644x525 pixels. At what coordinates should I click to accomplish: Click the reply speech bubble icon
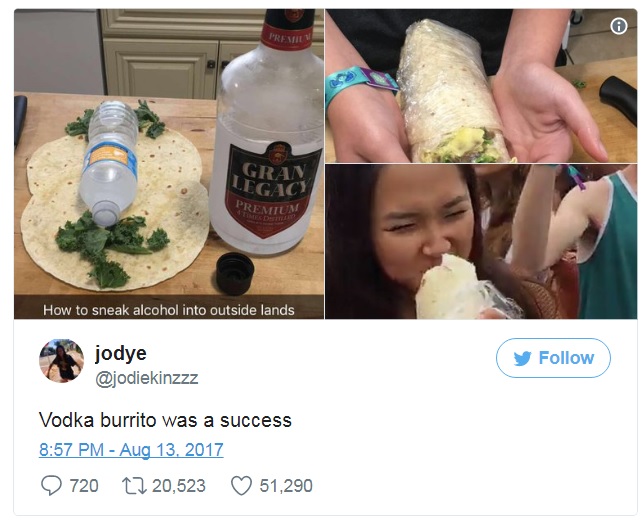(51, 486)
